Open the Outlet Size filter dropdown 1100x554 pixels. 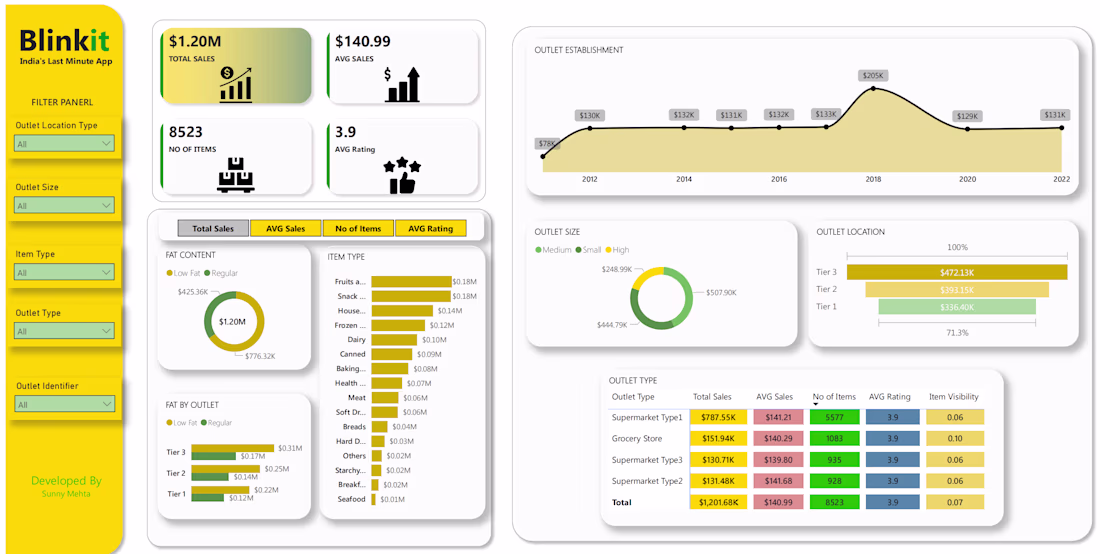pos(64,205)
